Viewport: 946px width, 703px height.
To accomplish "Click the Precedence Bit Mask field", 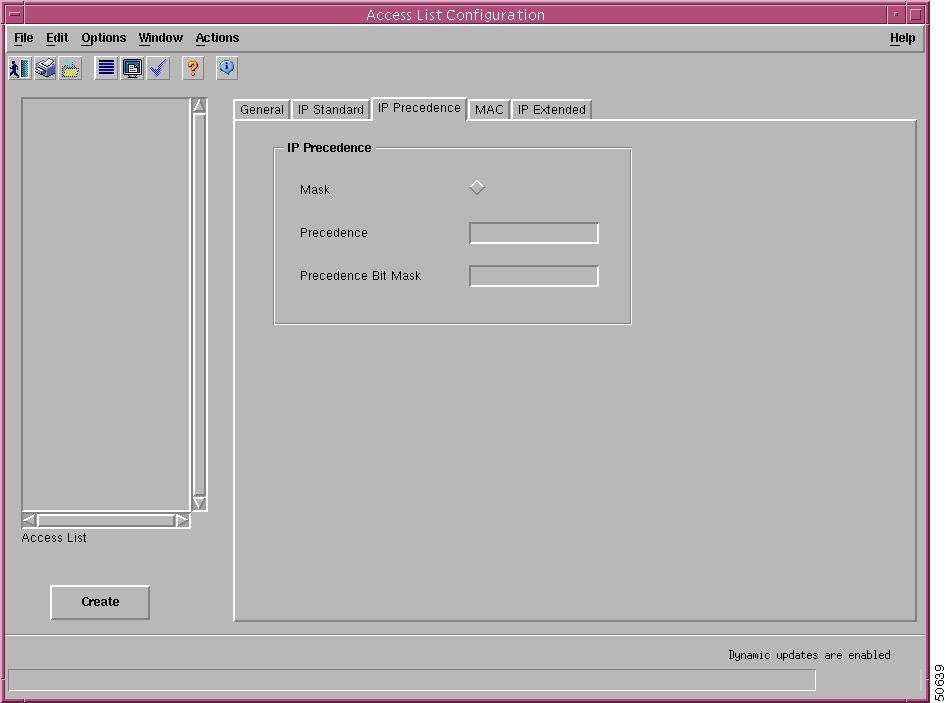I will [534, 276].
